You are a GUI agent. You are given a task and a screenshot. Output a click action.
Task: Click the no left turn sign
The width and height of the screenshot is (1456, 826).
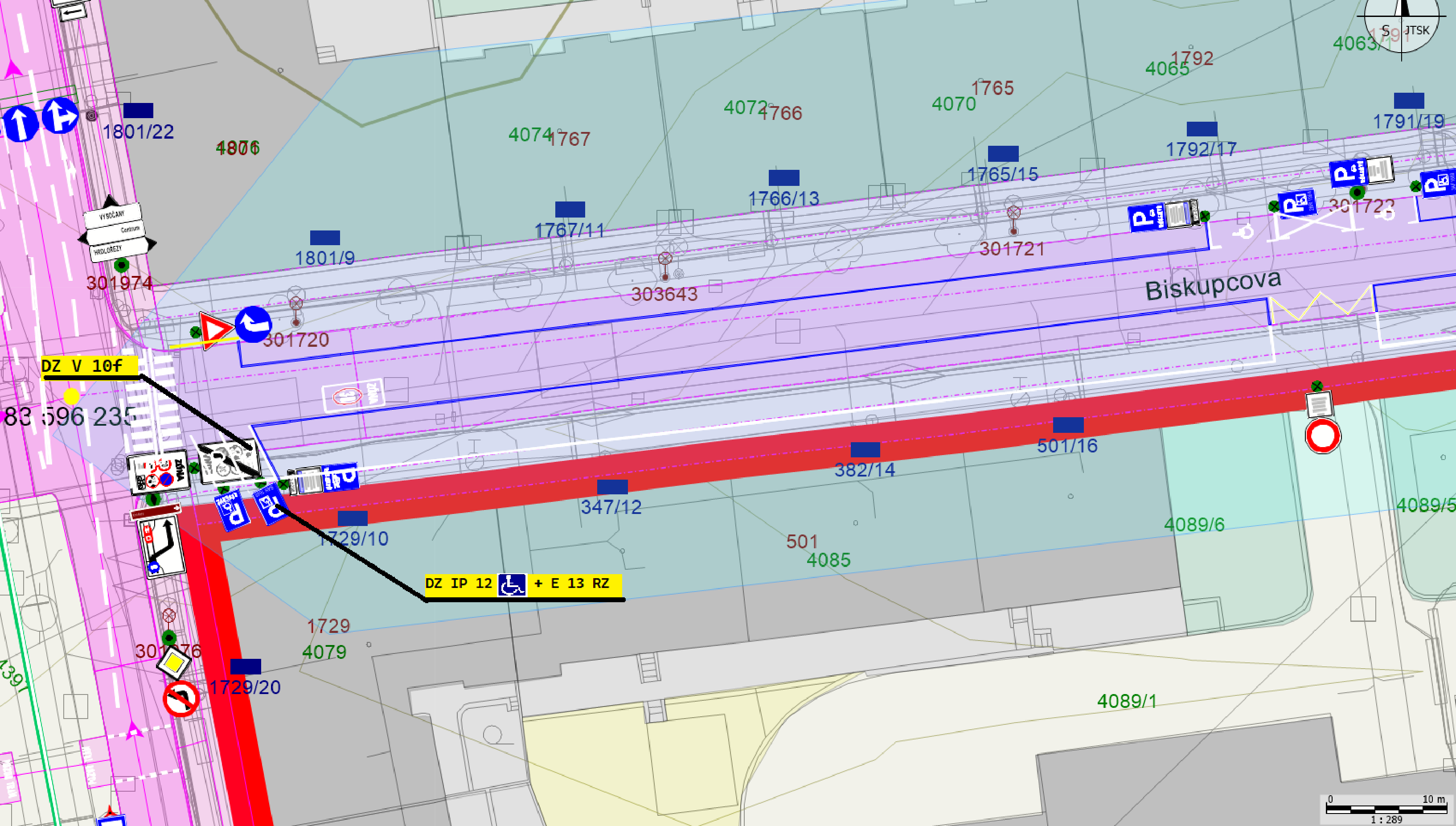click(x=181, y=699)
